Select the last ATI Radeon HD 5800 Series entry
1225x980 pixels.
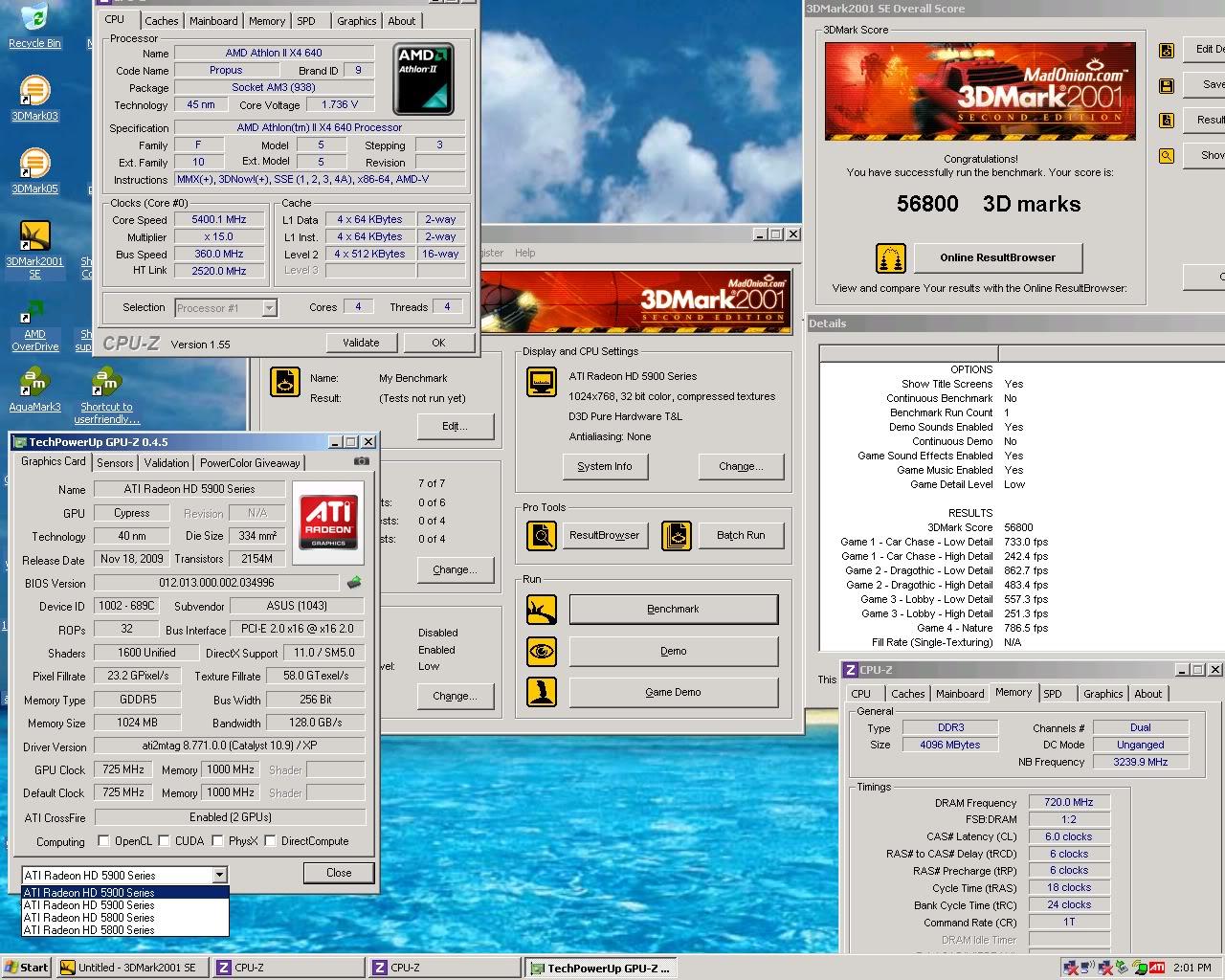(125, 929)
